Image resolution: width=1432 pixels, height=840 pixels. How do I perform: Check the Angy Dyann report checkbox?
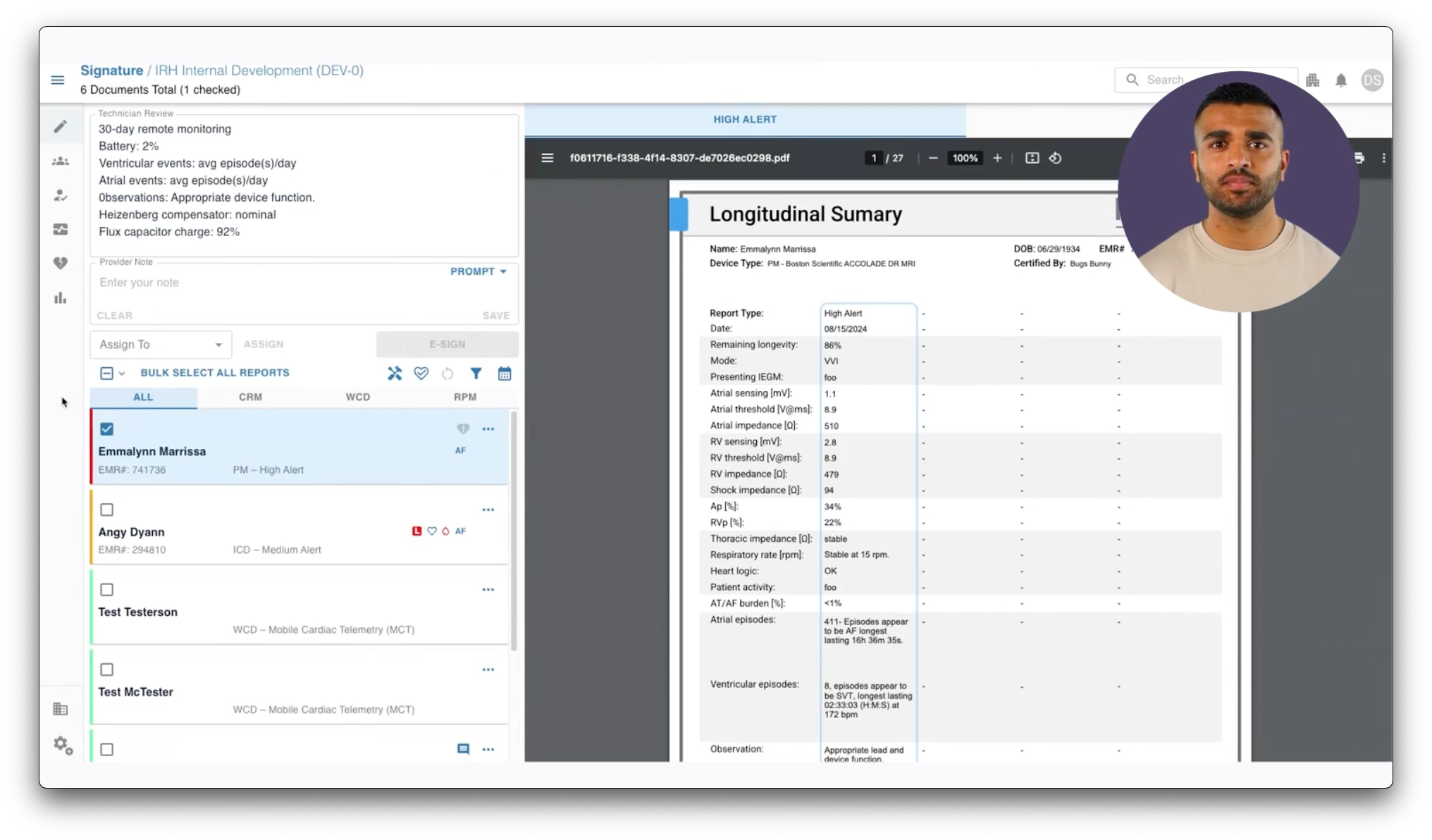click(x=107, y=509)
